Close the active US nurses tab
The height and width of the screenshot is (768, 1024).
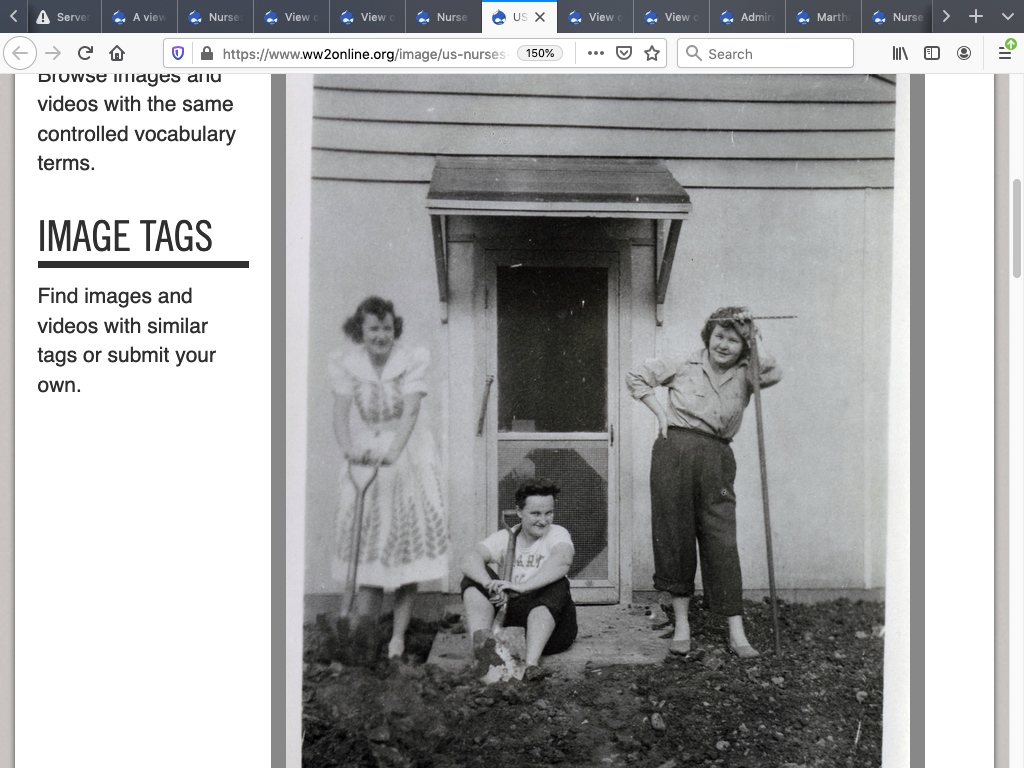(541, 17)
